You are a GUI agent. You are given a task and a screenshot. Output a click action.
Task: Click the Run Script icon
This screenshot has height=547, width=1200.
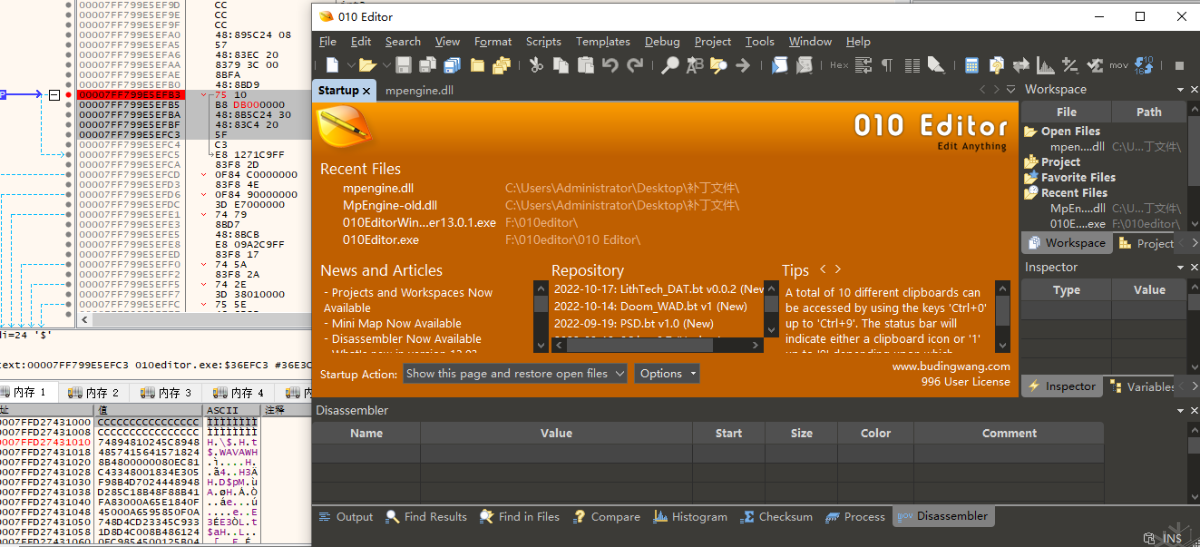[780, 65]
